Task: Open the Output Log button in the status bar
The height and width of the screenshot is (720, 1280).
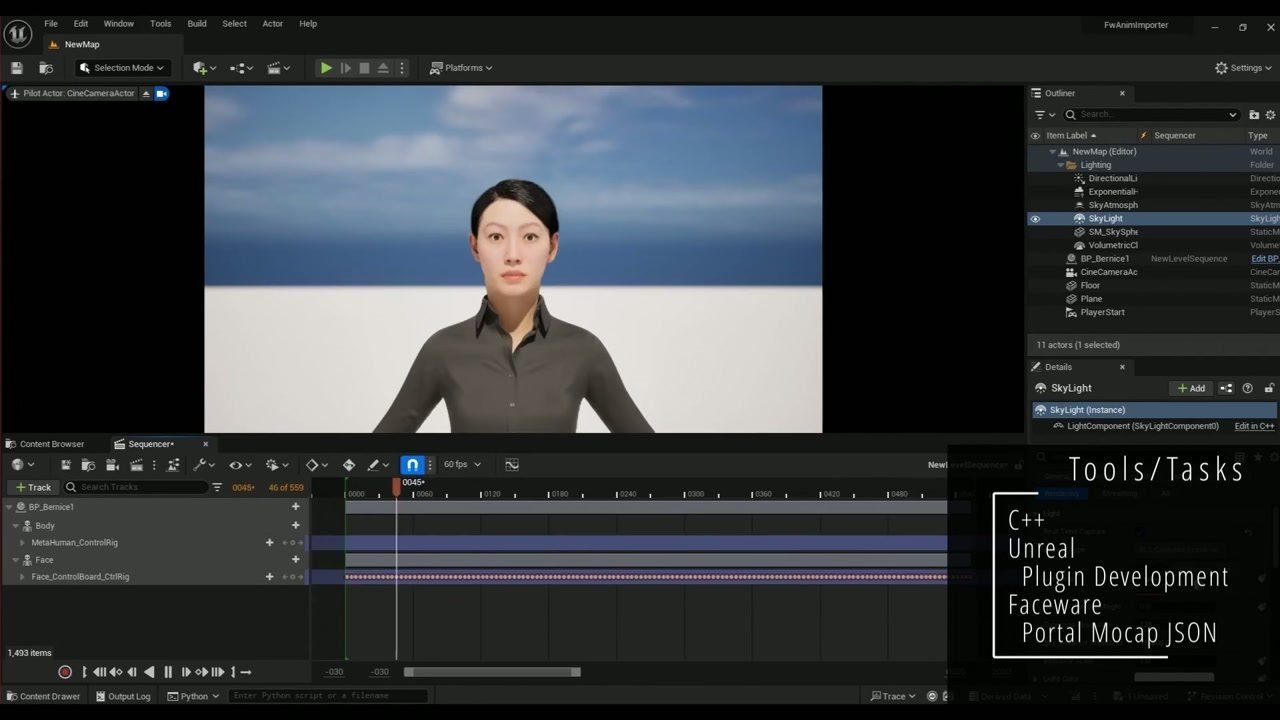Action: pos(122,696)
